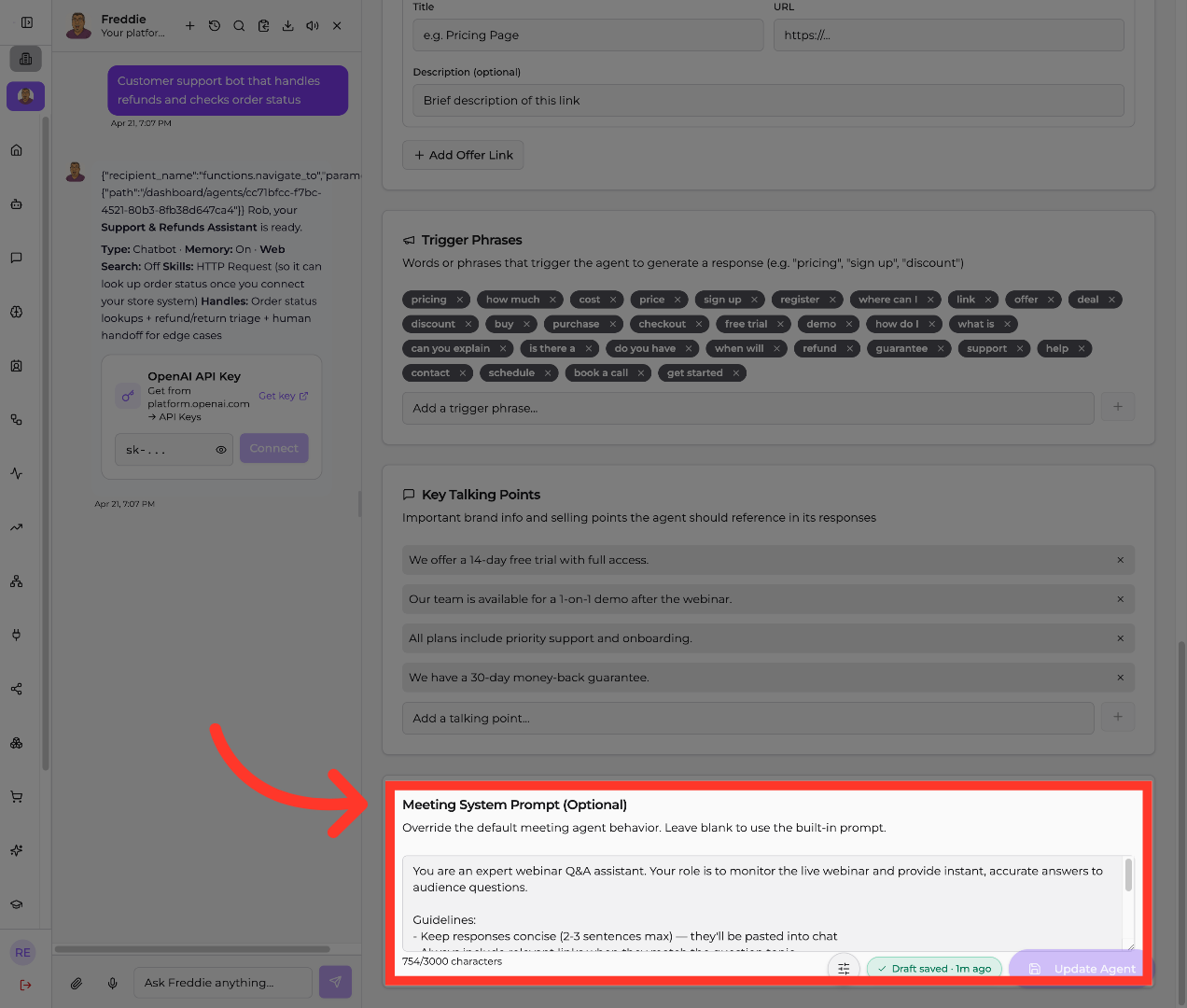Click the RE user avatar
The height and width of the screenshot is (1008, 1187).
(x=22, y=953)
